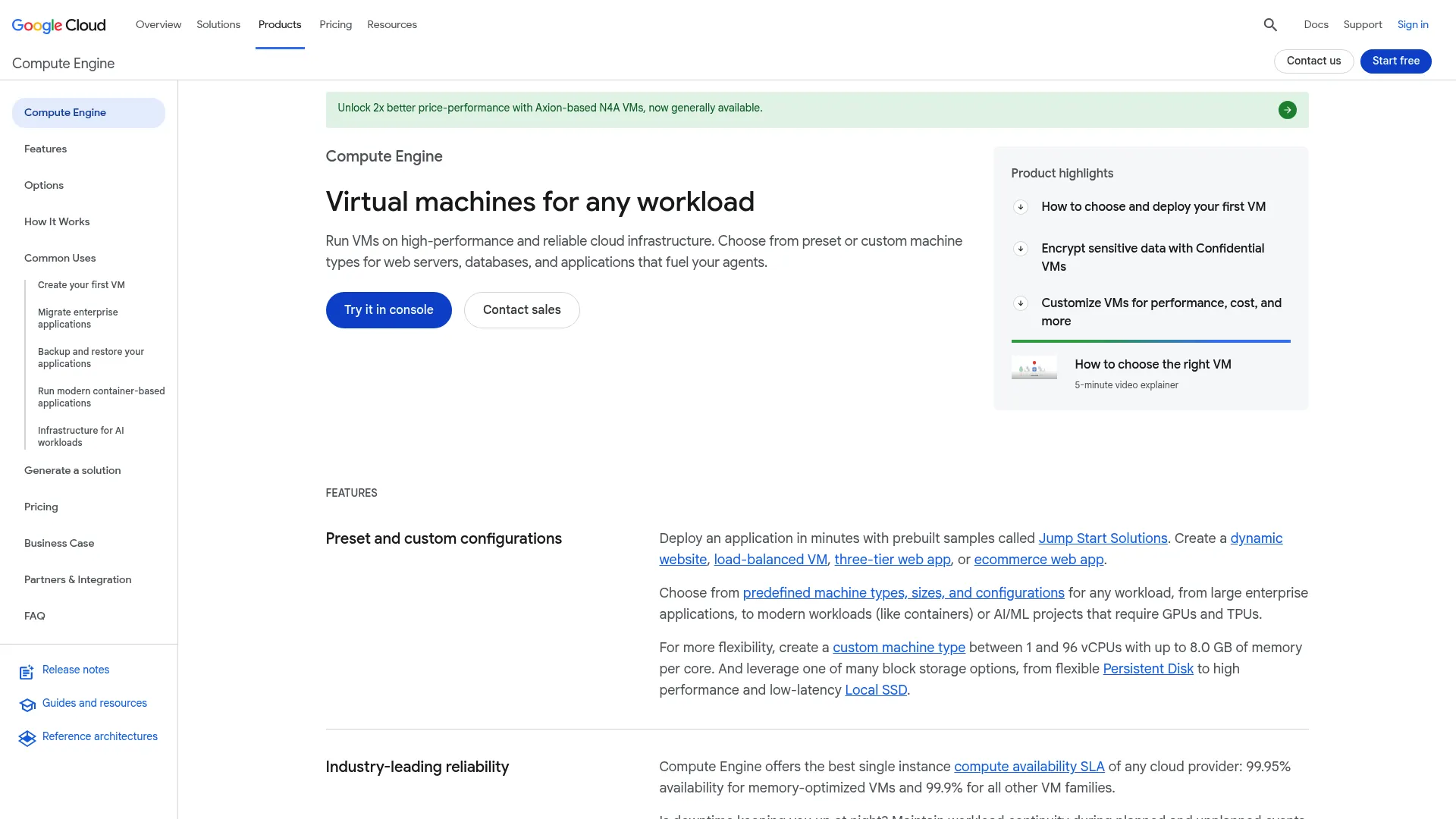Go to Pricing in top navigation
Screen dimensions: 1456x819
335,25
